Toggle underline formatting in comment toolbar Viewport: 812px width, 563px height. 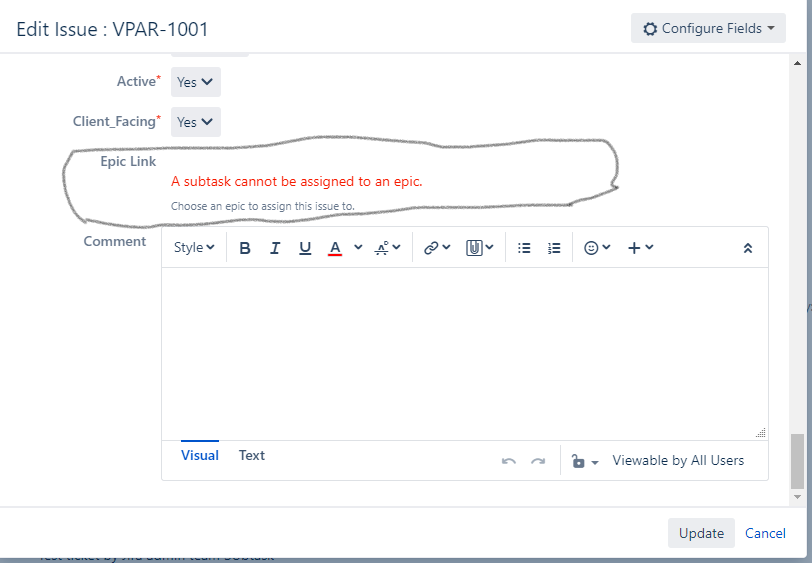click(305, 248)
